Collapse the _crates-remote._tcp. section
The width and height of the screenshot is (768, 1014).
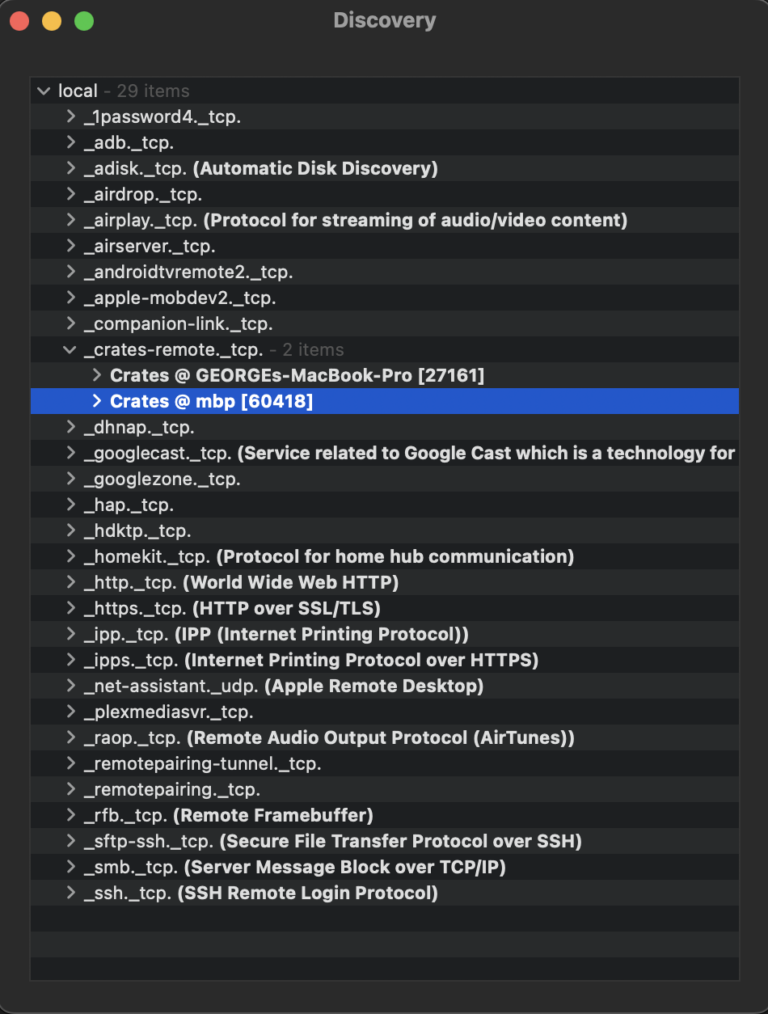[70, 349]
